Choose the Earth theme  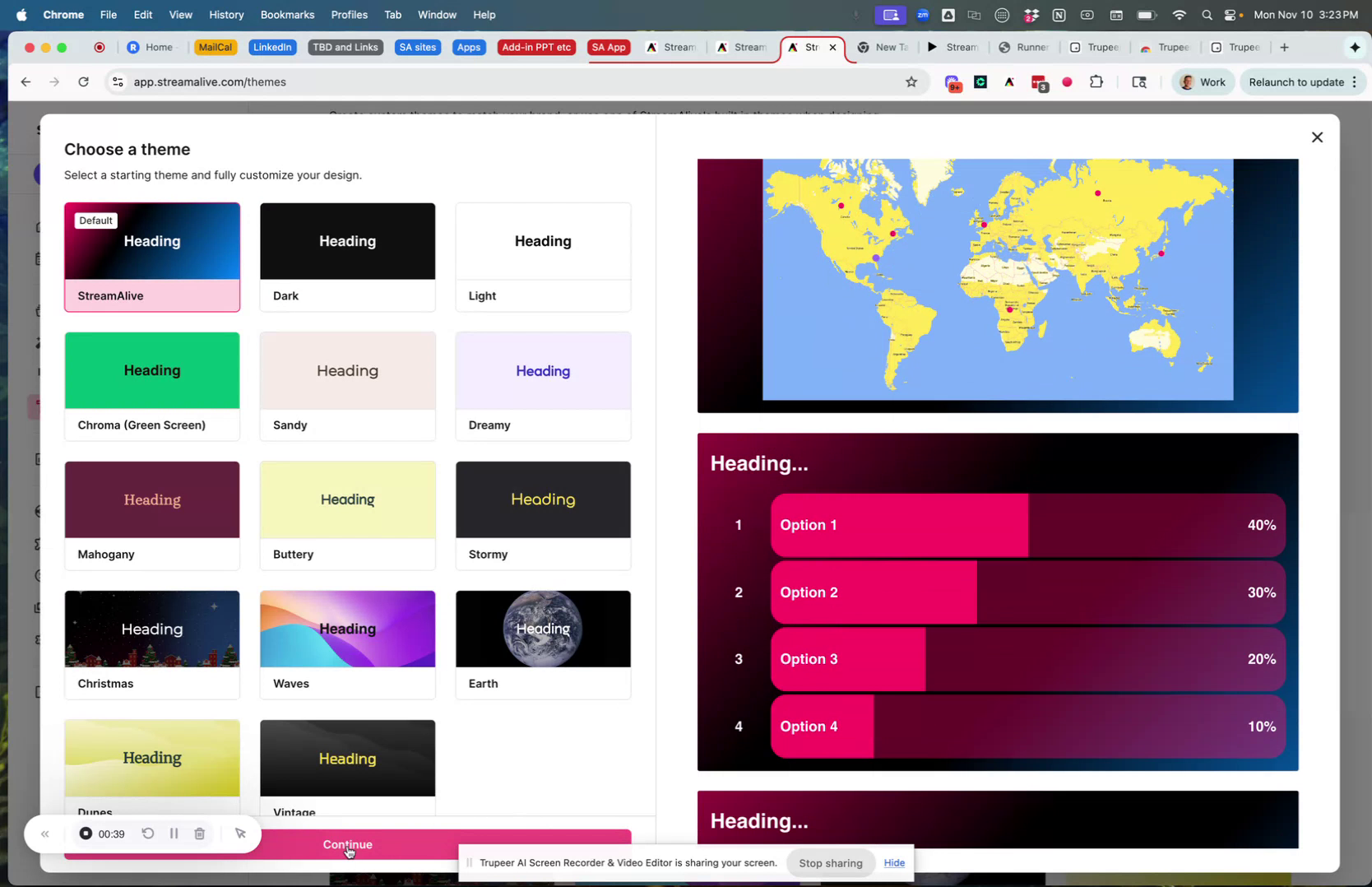click(542, 643)
